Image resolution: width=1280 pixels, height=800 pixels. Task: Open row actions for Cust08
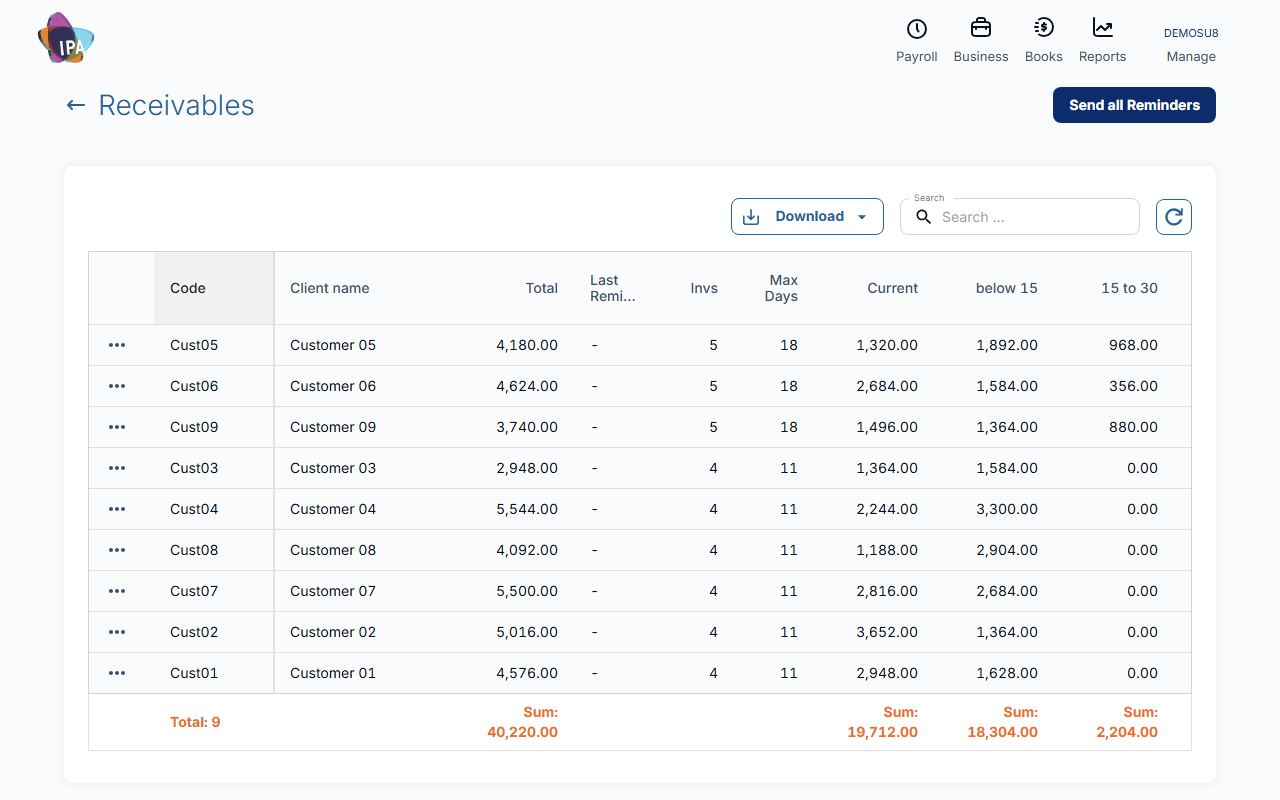(x=117, y=550)
